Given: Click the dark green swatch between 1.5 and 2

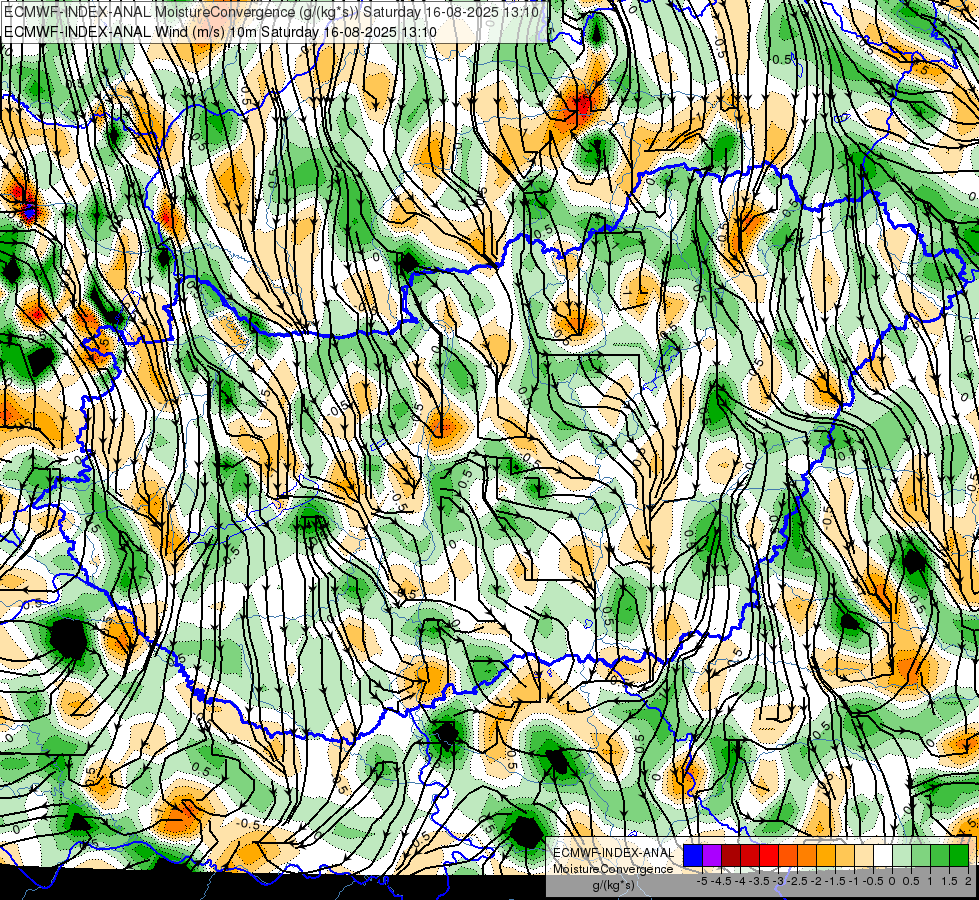Looking at the screenshot, I should [x=959, y=855].
